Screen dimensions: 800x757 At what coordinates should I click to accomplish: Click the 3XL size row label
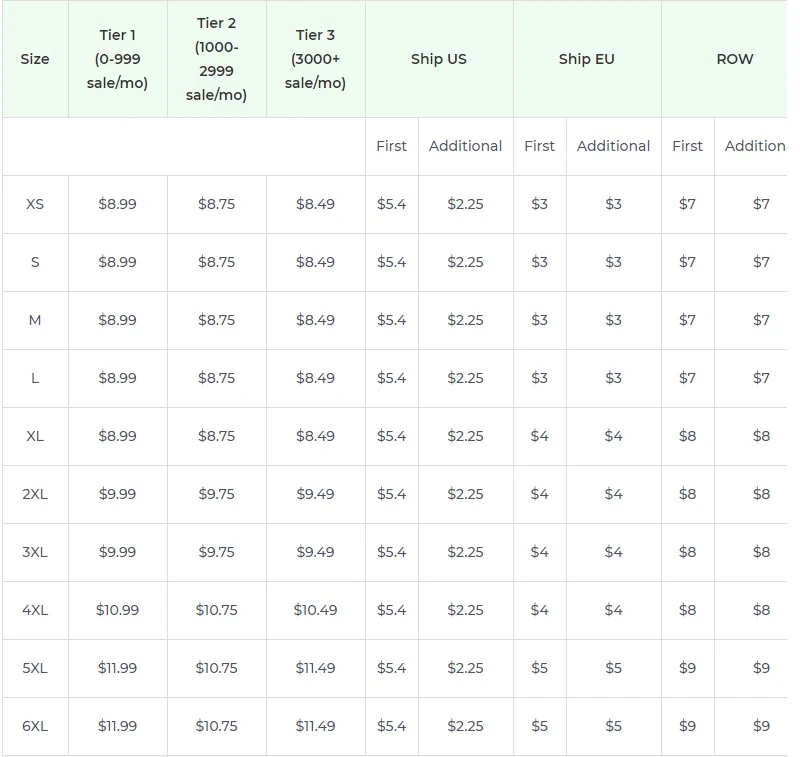[35, 552]
